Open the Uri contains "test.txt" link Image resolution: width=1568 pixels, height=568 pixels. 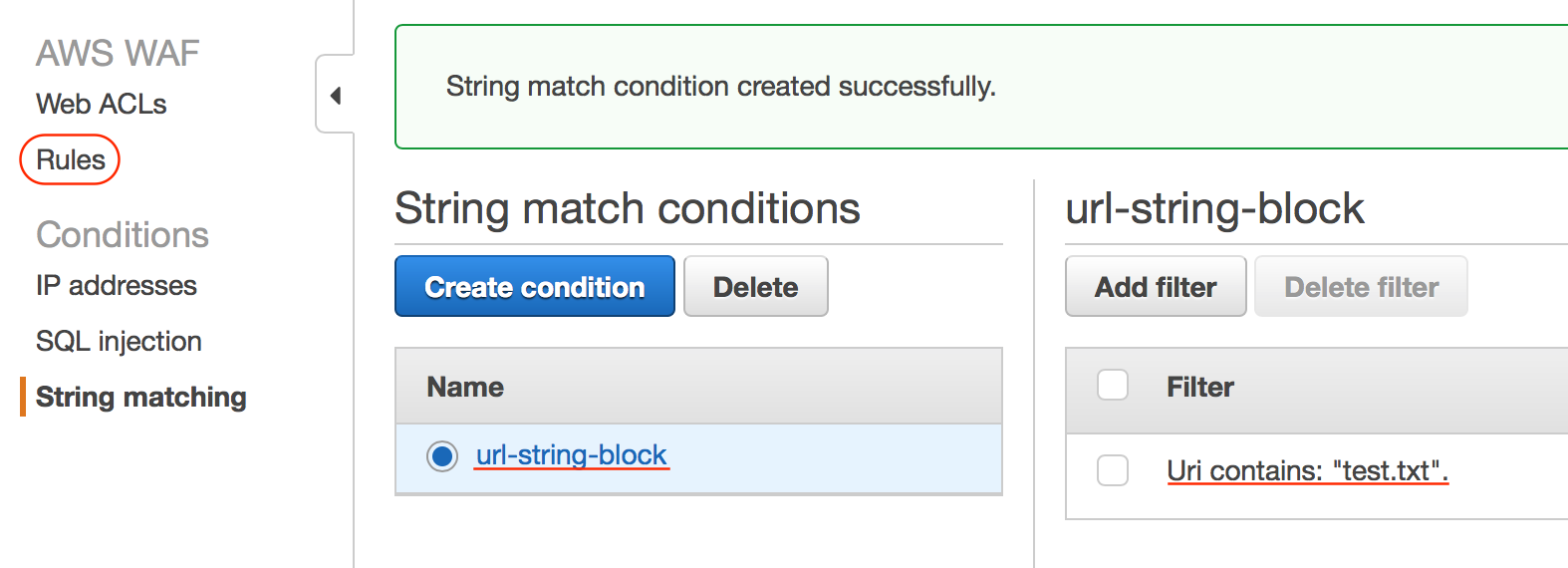click(x=1306, y=470)
